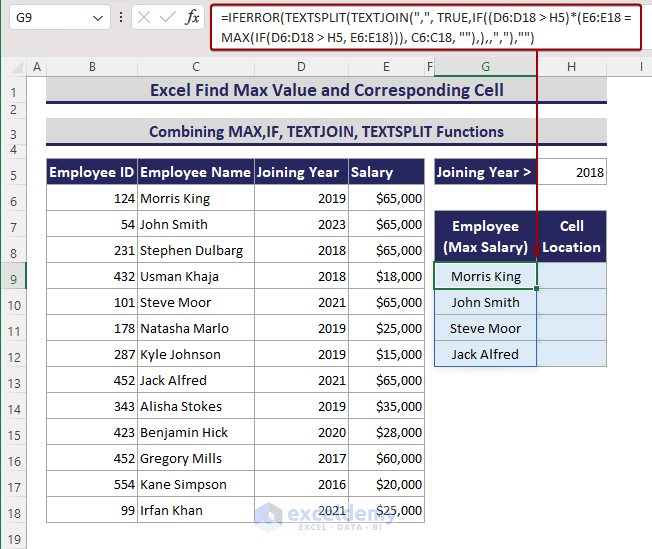Select column H header
Viewport: 652px width, 549px height.
coord(571,67)
